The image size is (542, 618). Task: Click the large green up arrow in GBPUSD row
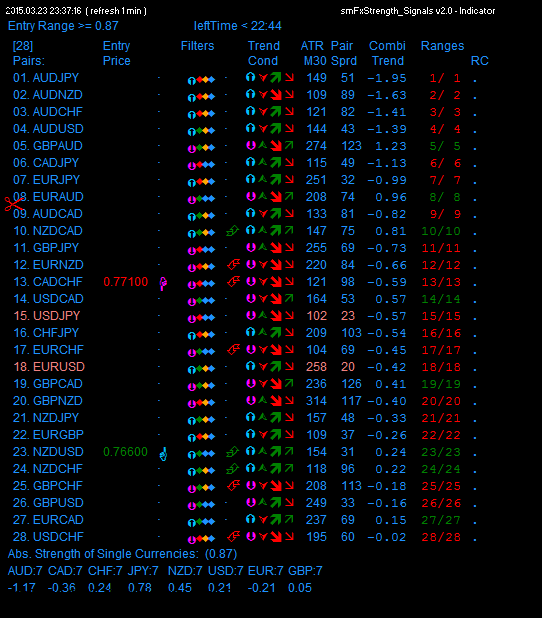click(276, 503)
